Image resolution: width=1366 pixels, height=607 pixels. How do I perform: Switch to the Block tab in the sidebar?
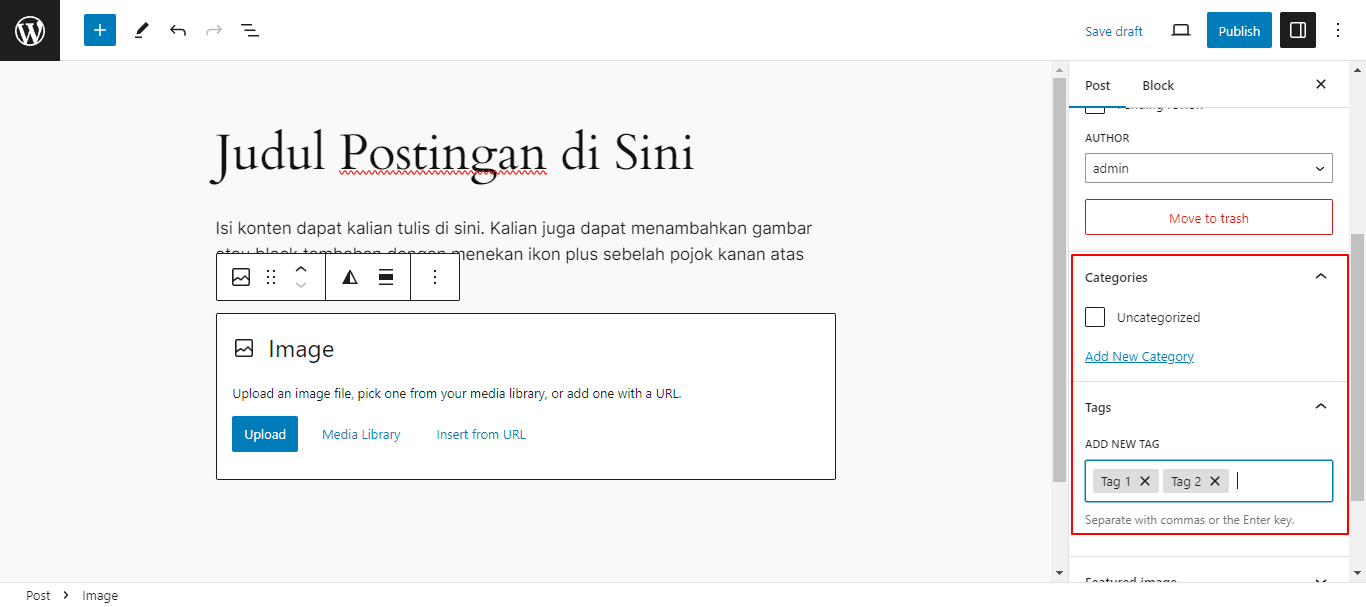1157,85
